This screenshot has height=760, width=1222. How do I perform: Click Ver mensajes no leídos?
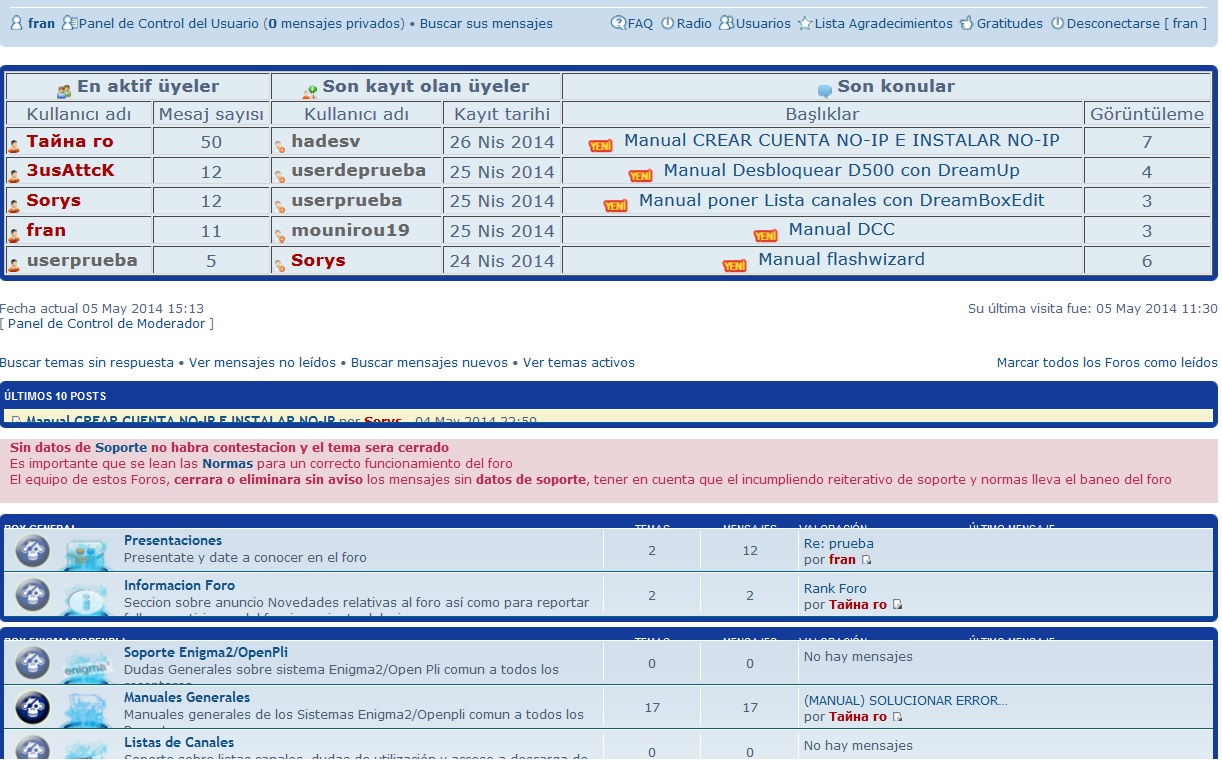(x=262, y=363)
